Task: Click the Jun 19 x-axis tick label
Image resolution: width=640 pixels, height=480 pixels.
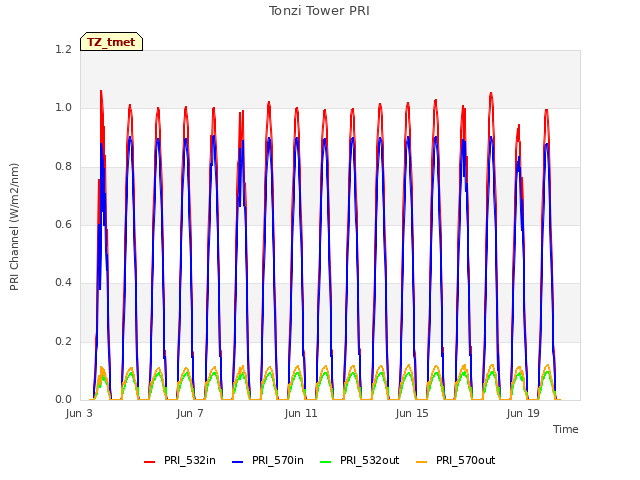Action: (x=523, y=413)
